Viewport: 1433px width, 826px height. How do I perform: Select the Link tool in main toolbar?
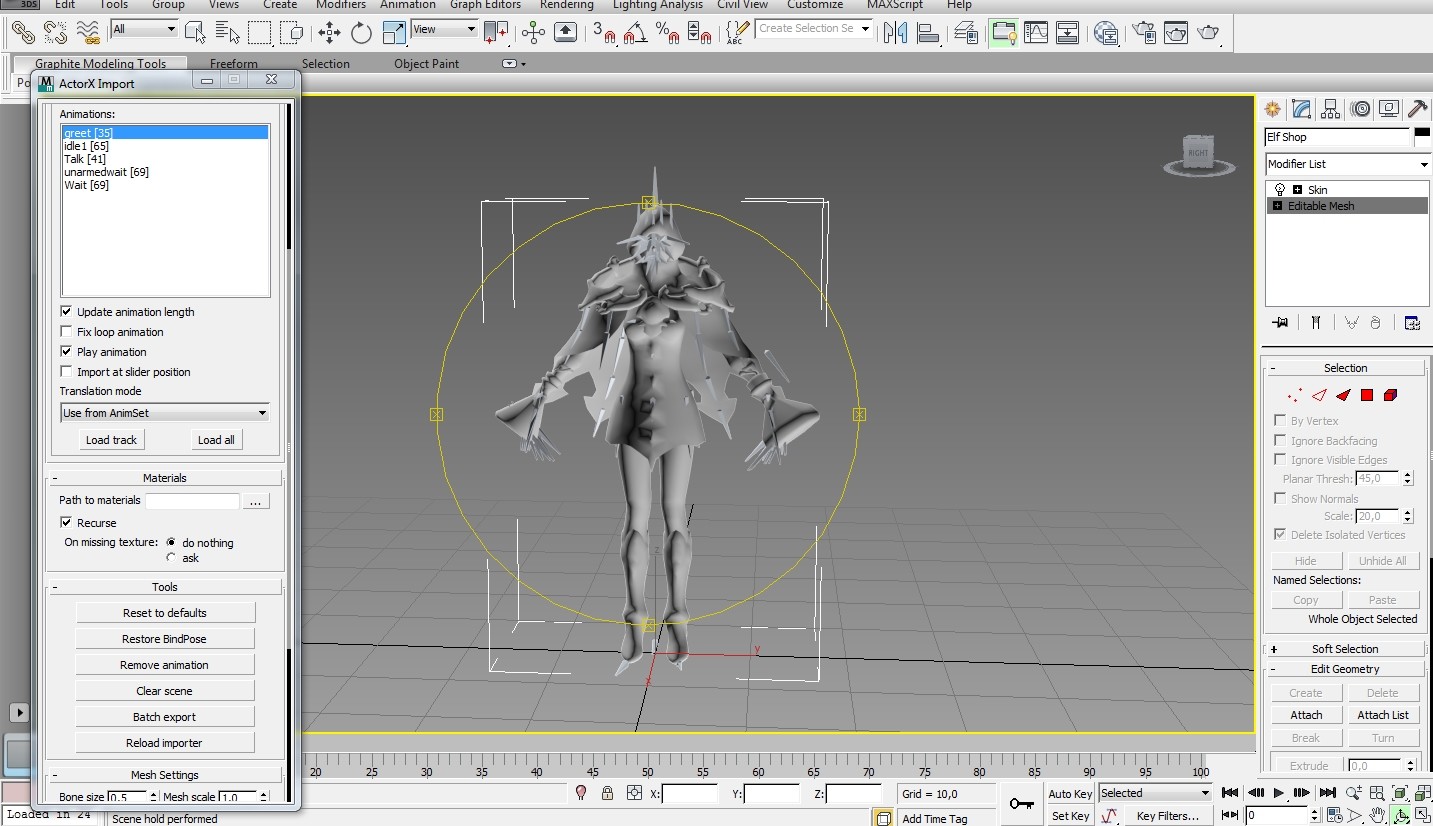click(23, 32)
